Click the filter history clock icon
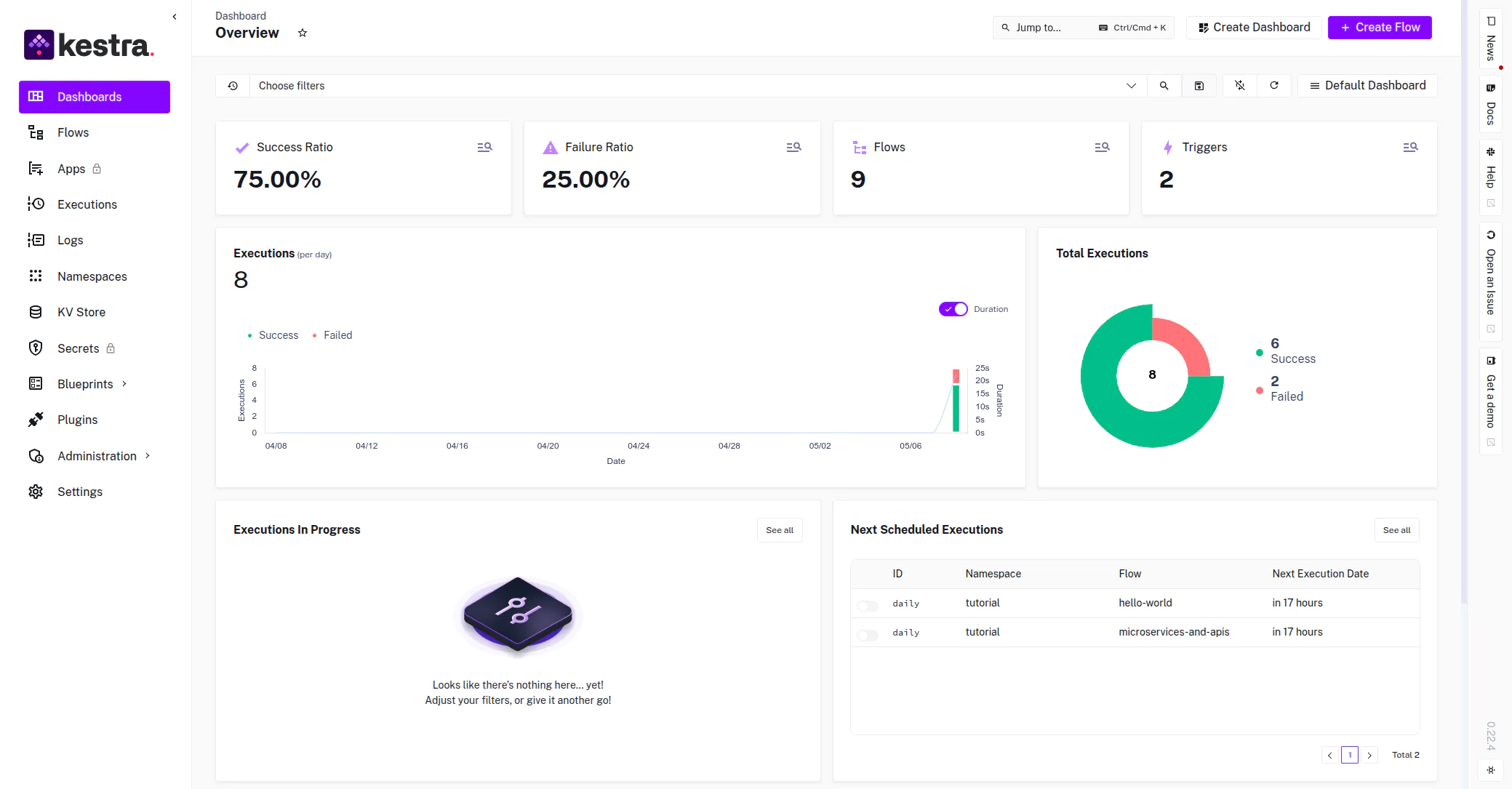Image resolution: width=1512 pixels, height=789 pixels. (233, 86)
